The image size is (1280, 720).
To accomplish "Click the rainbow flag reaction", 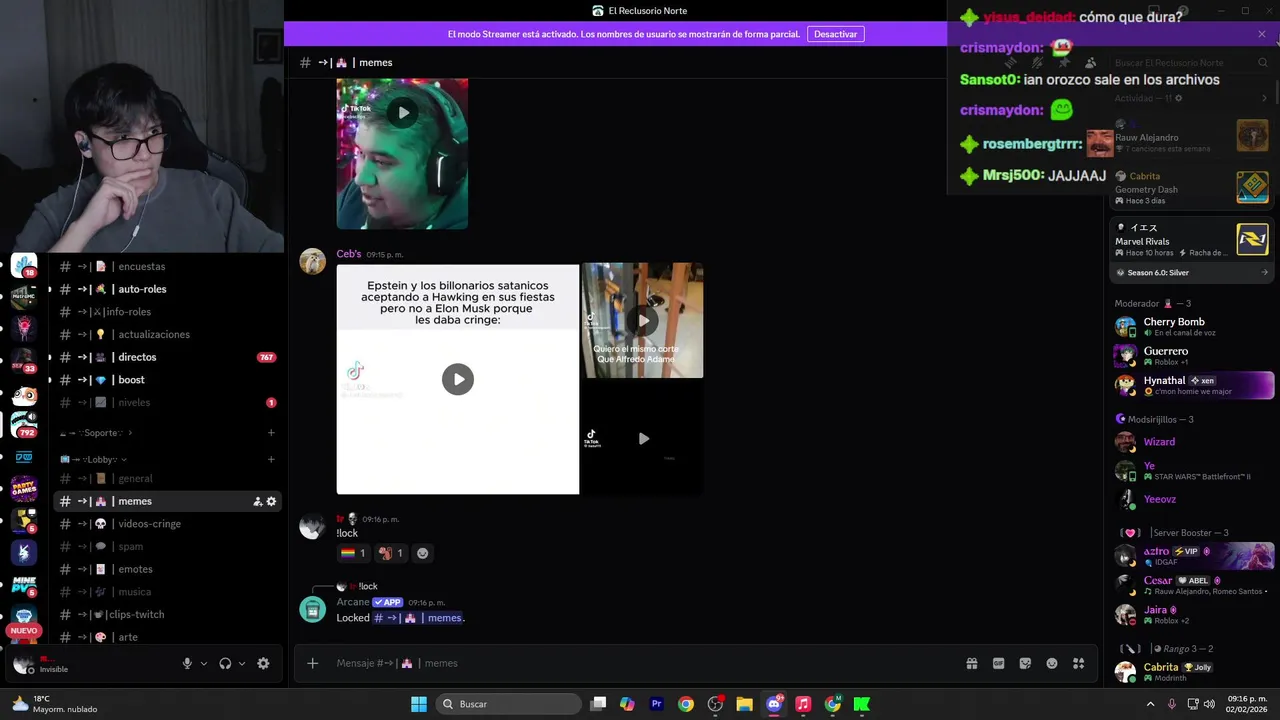I will click(353, 553).
